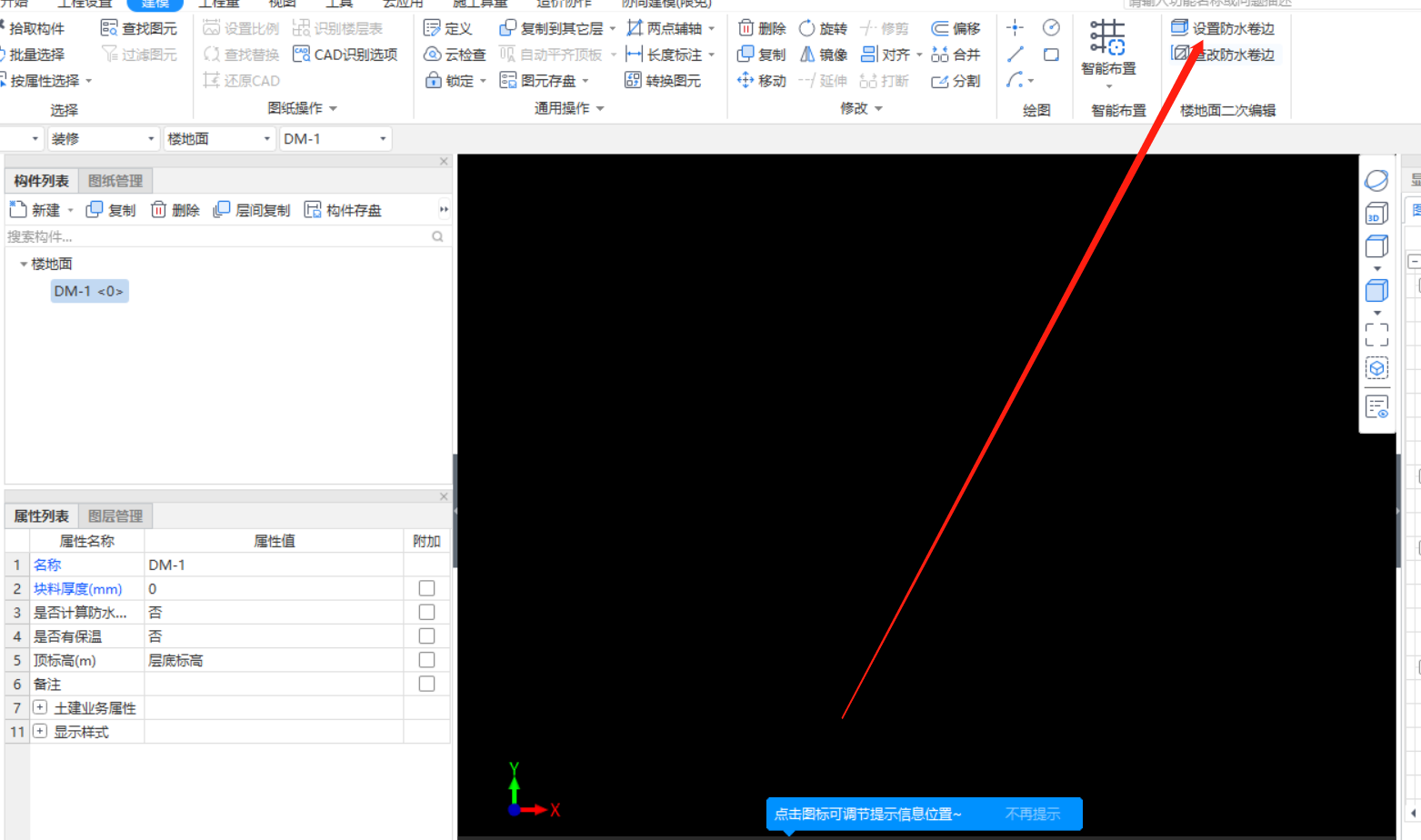1421x840 pixels.
Task: Click the 定义 ribbon button
Action: coord(448,28)
